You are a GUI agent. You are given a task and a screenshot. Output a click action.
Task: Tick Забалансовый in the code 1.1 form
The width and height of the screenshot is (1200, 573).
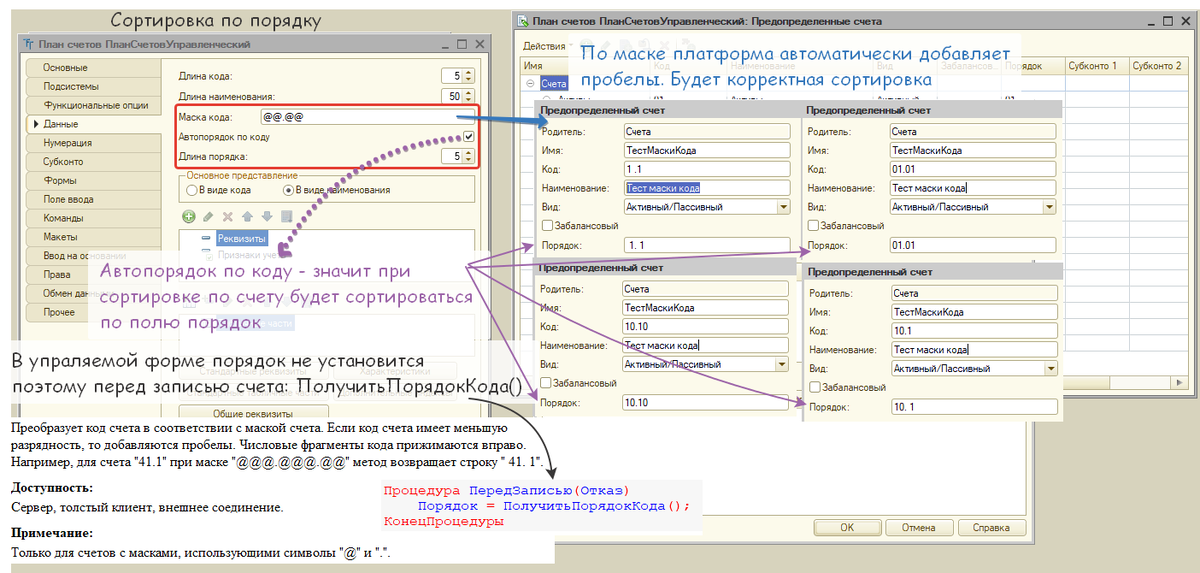tap(545, 226)
